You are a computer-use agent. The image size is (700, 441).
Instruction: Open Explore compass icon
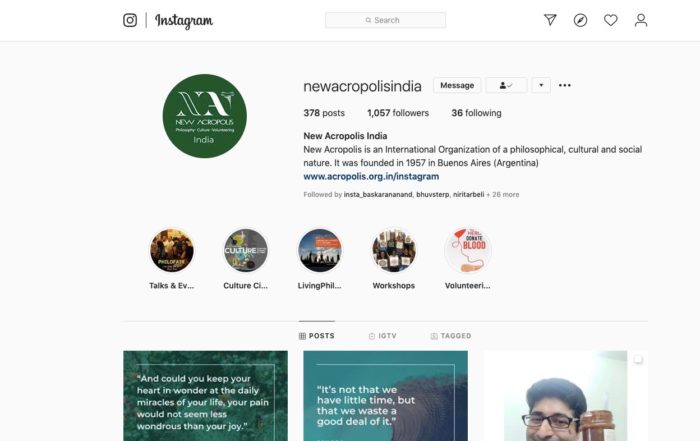pyautogui.click(x=580, y=20)
